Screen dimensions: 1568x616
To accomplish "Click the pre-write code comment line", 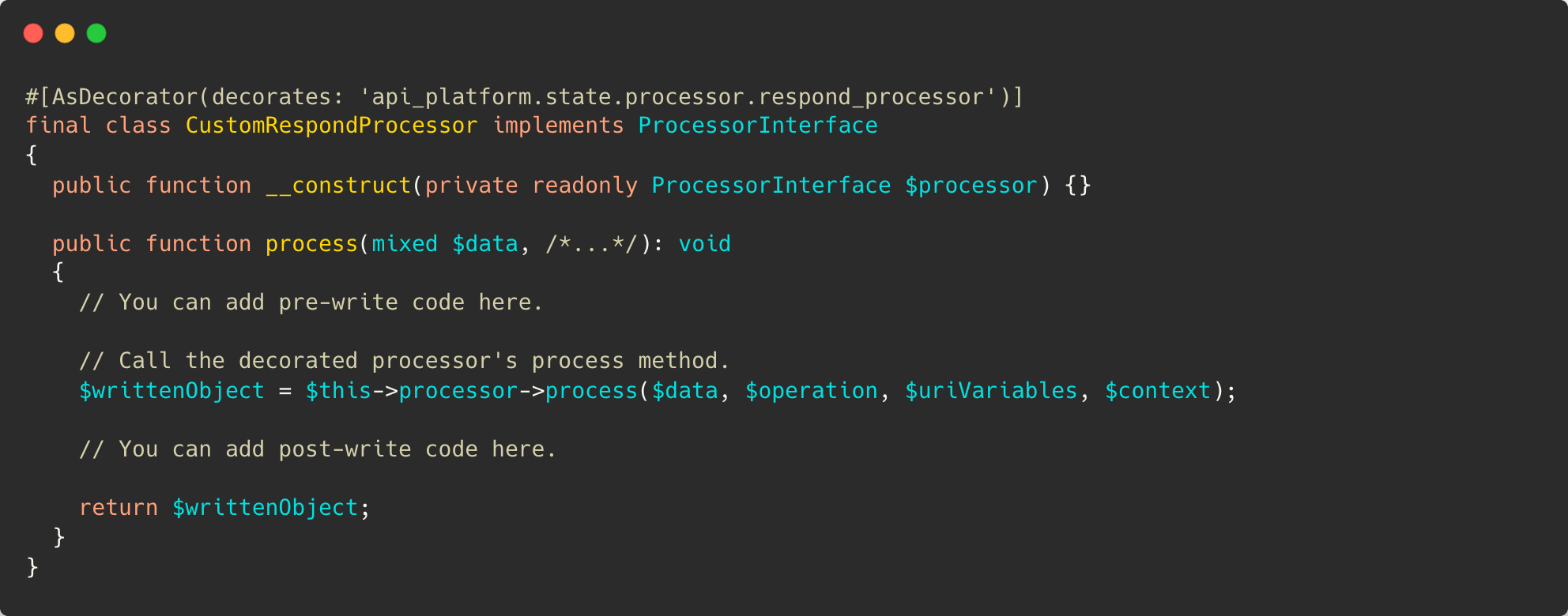I will (x=311, y=302).
